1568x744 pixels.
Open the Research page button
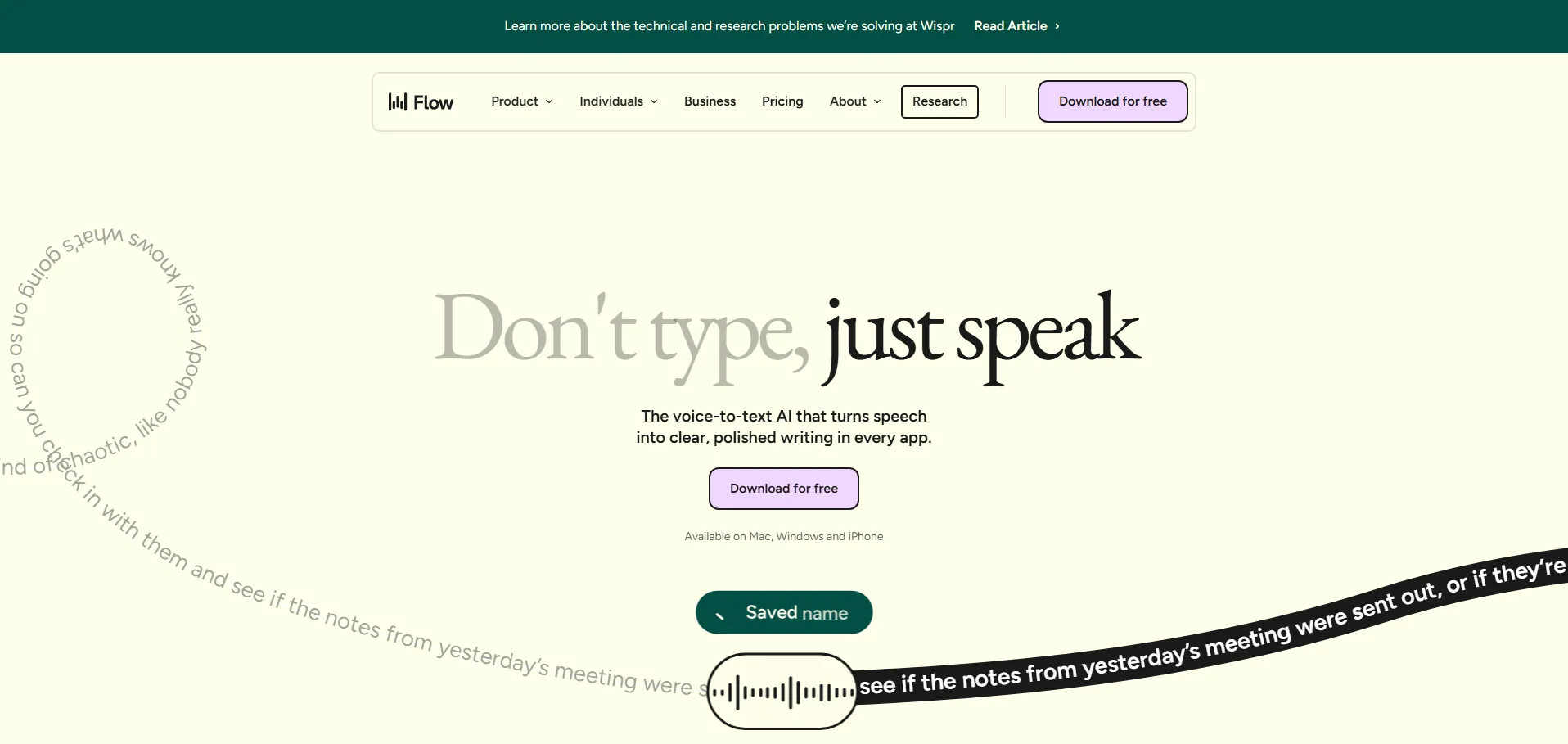[939, 101]
